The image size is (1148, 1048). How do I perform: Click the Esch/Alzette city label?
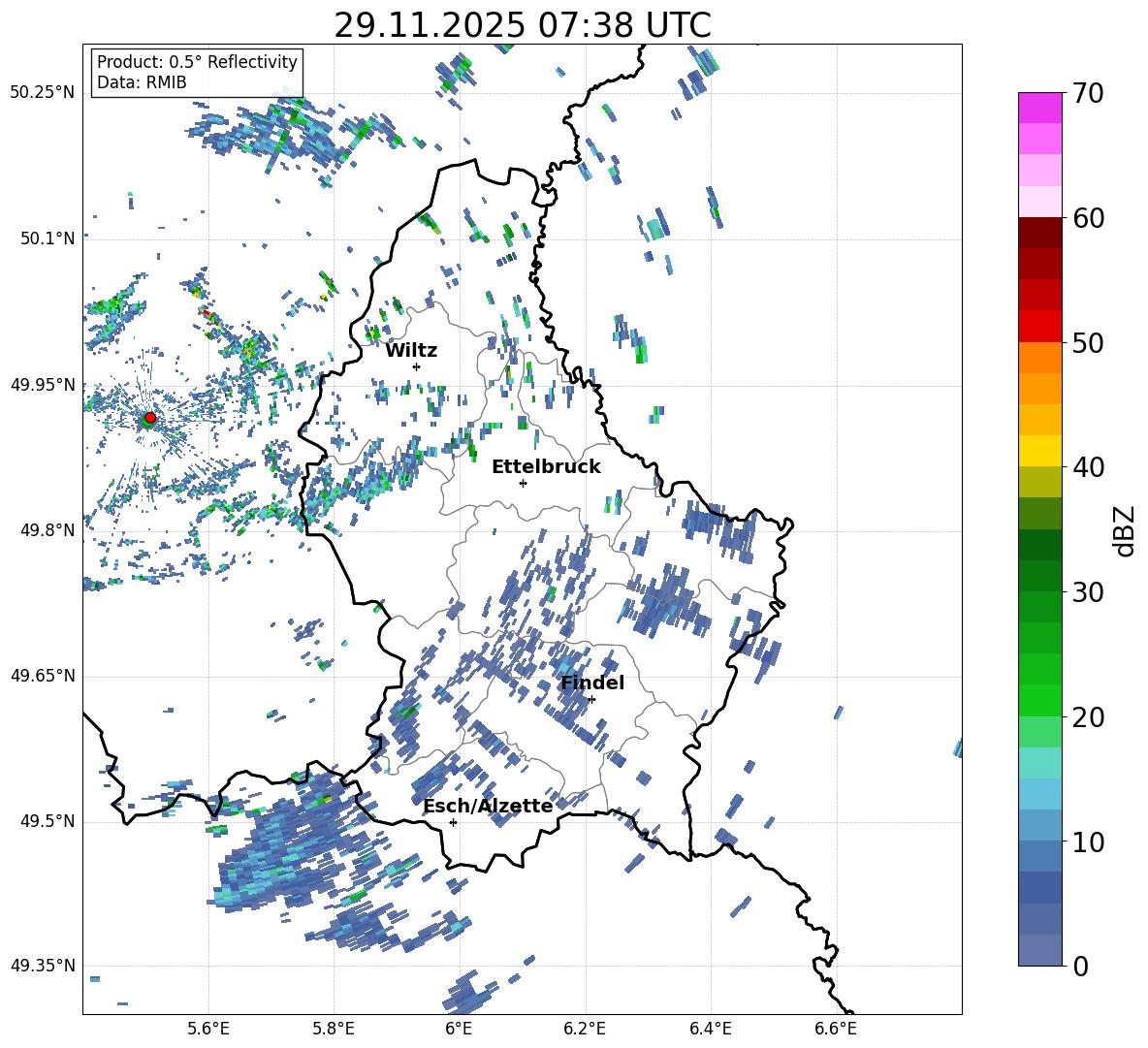tap(488, 807)
